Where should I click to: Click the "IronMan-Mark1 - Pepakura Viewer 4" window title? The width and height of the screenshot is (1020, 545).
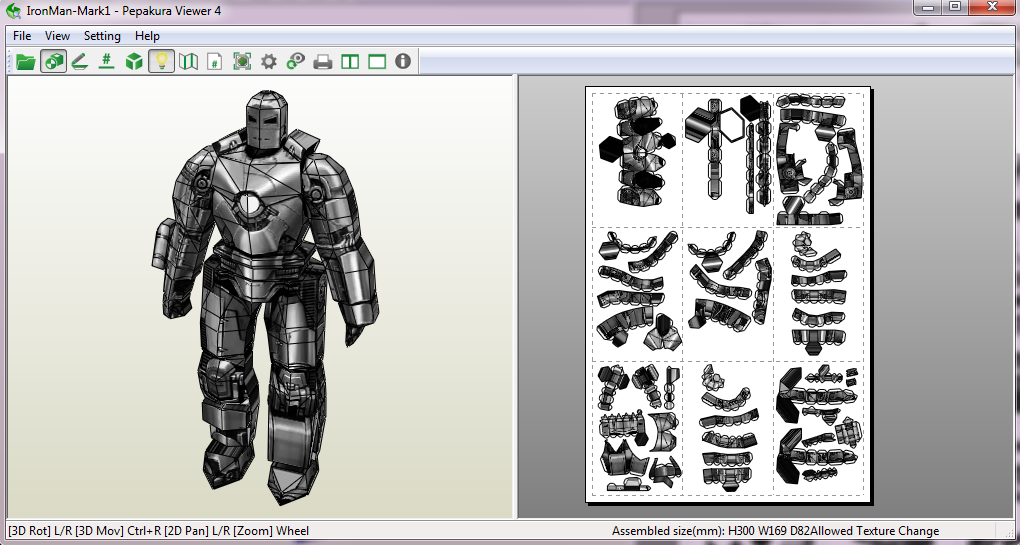pos(124,10)
